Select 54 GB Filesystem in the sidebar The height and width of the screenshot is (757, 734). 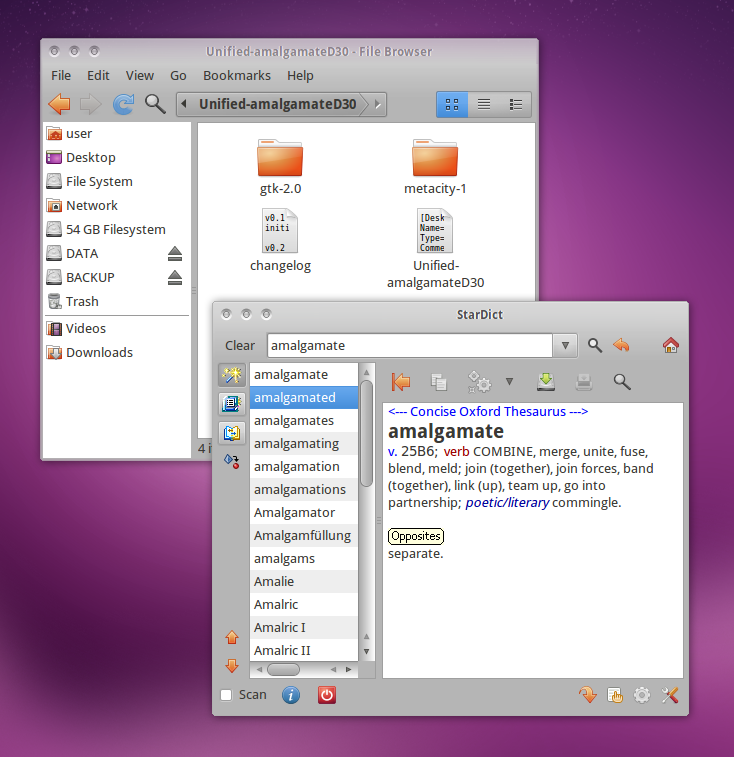coord(117,229)
